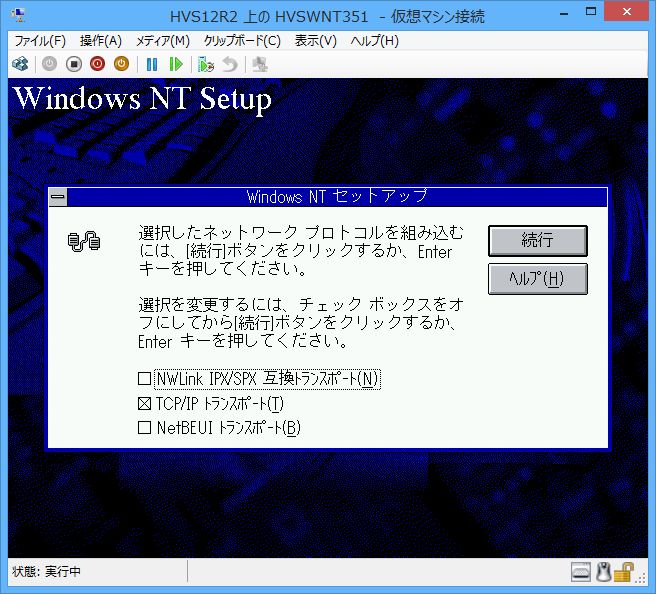Pause the virtual machine

coord(152,64)
